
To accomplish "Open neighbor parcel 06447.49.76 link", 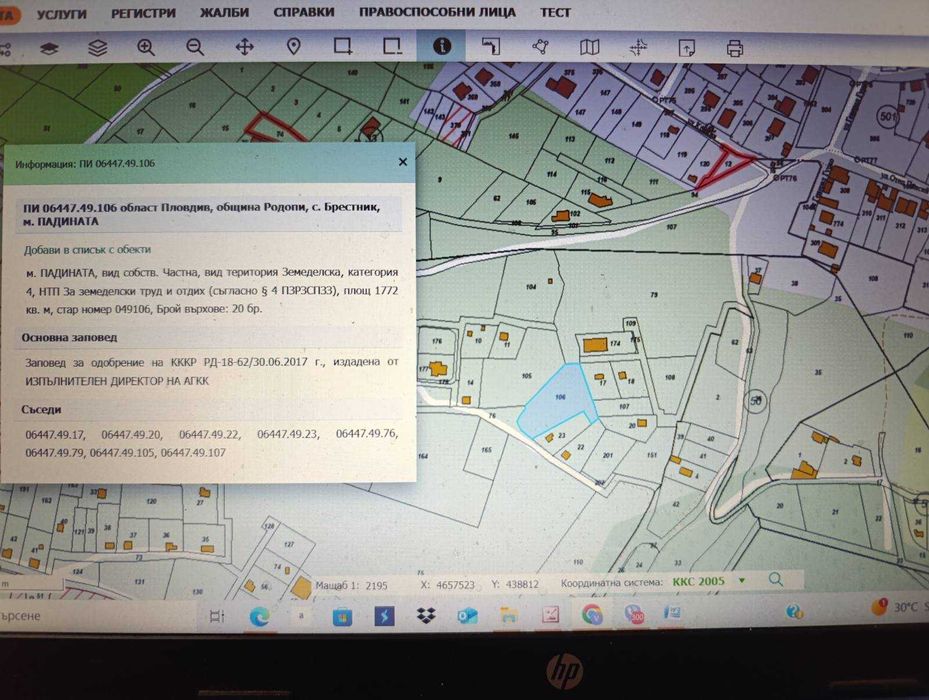I will pos(367,433).
